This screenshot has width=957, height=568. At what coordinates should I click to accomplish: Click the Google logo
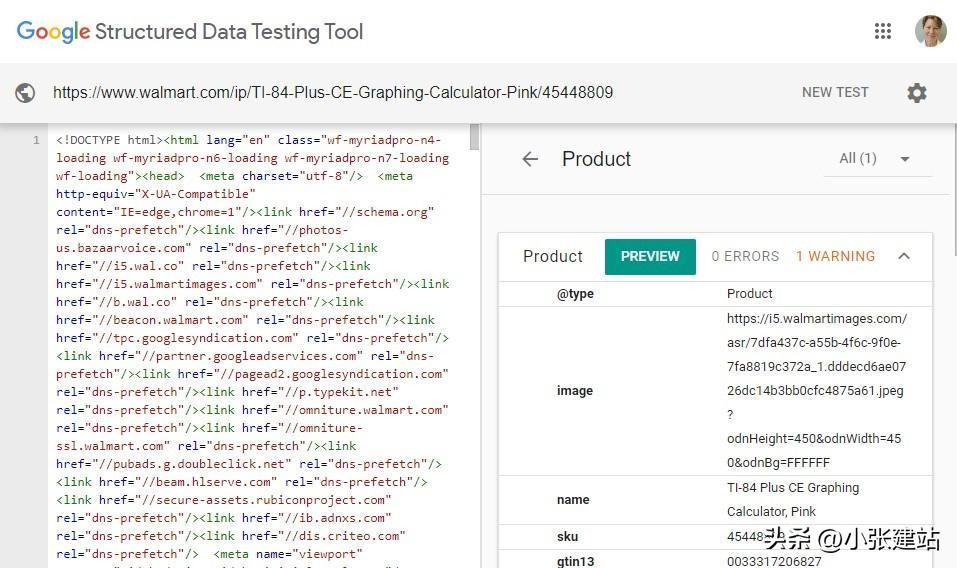tap(53, 31)
